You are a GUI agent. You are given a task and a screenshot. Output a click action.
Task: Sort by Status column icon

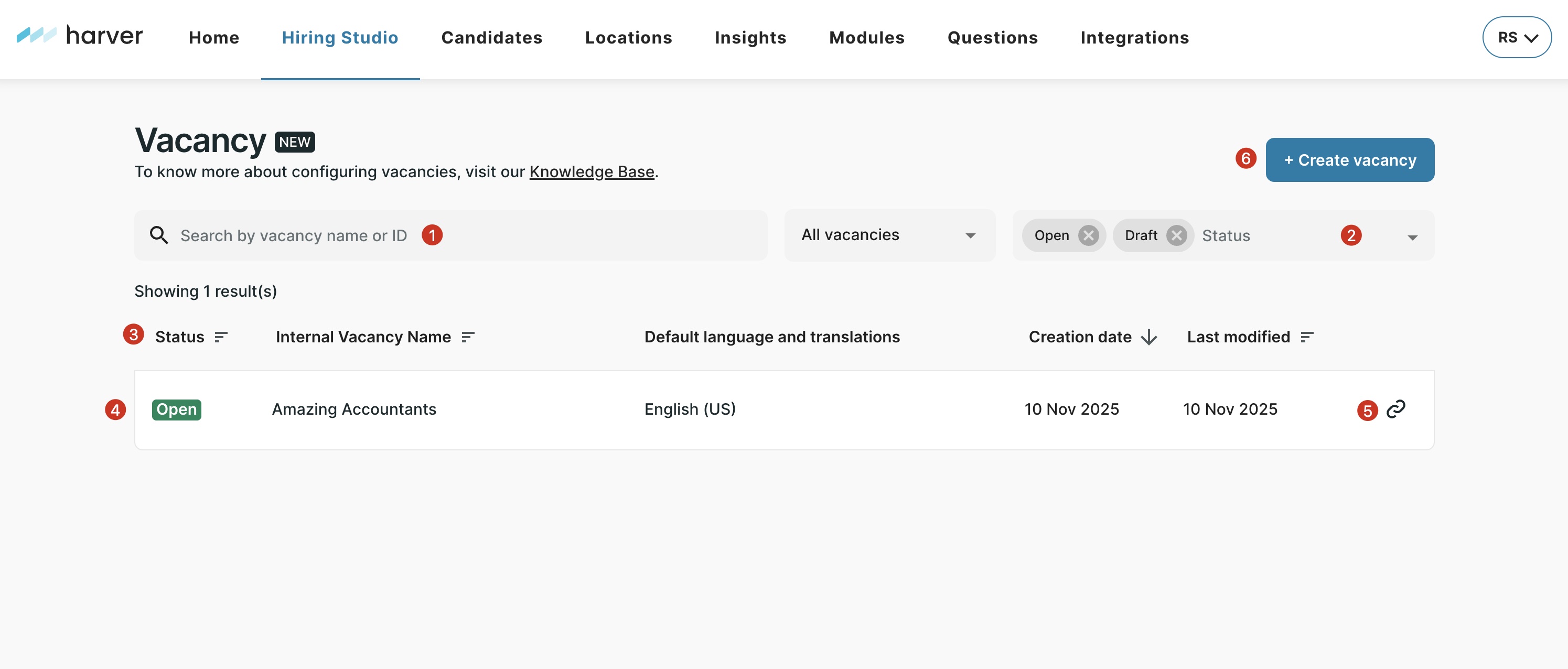coord(221,337)
